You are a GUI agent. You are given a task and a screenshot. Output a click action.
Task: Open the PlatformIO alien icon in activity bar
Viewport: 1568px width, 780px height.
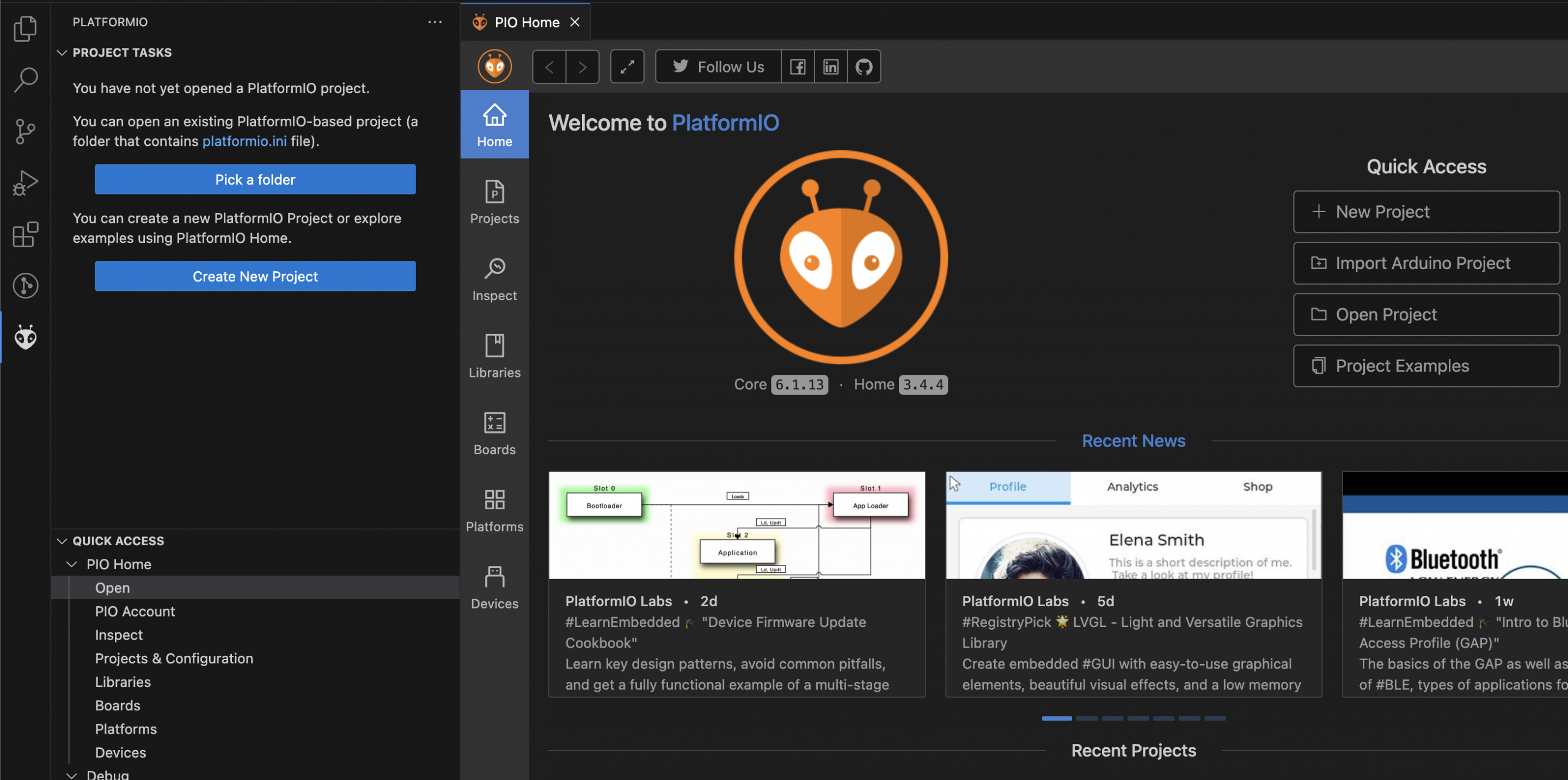pos(26,337)
